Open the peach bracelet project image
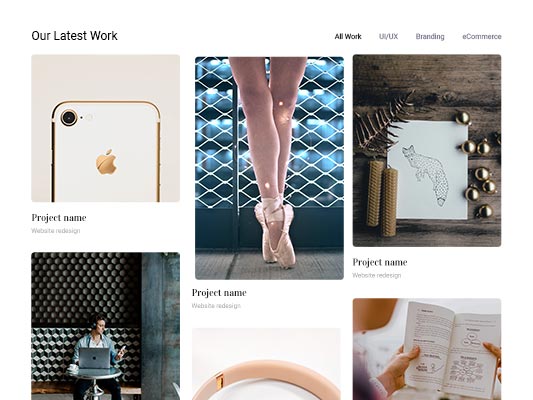 [266, 364]
